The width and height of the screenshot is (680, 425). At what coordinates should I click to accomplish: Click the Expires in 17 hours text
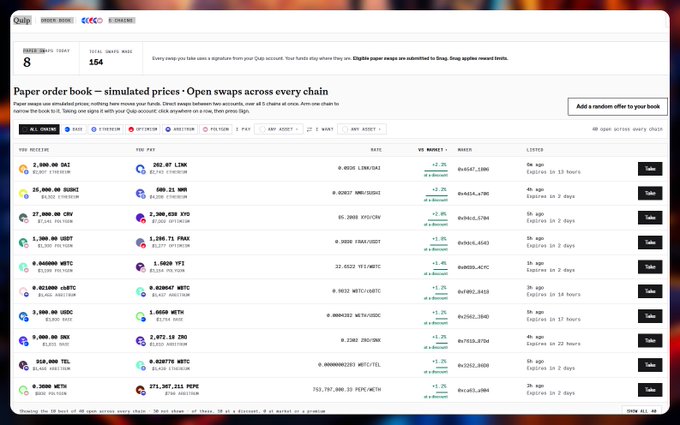pos(553,320)
